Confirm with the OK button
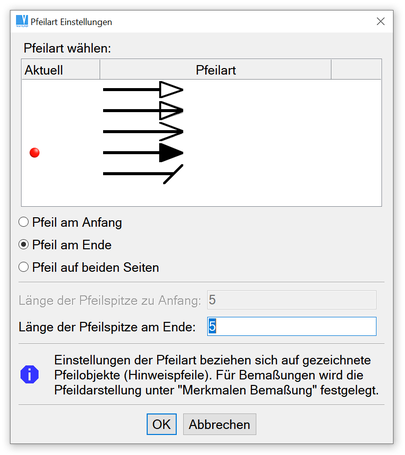This screenshot has width=405, height=455. [162, 424]
